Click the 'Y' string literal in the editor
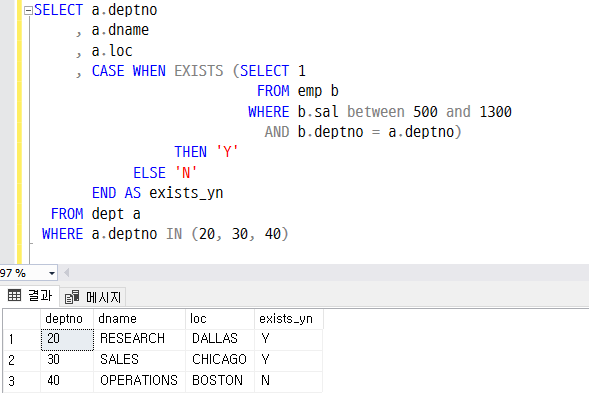This screenshot has width=589, height=398. click(x=227, y=152)
